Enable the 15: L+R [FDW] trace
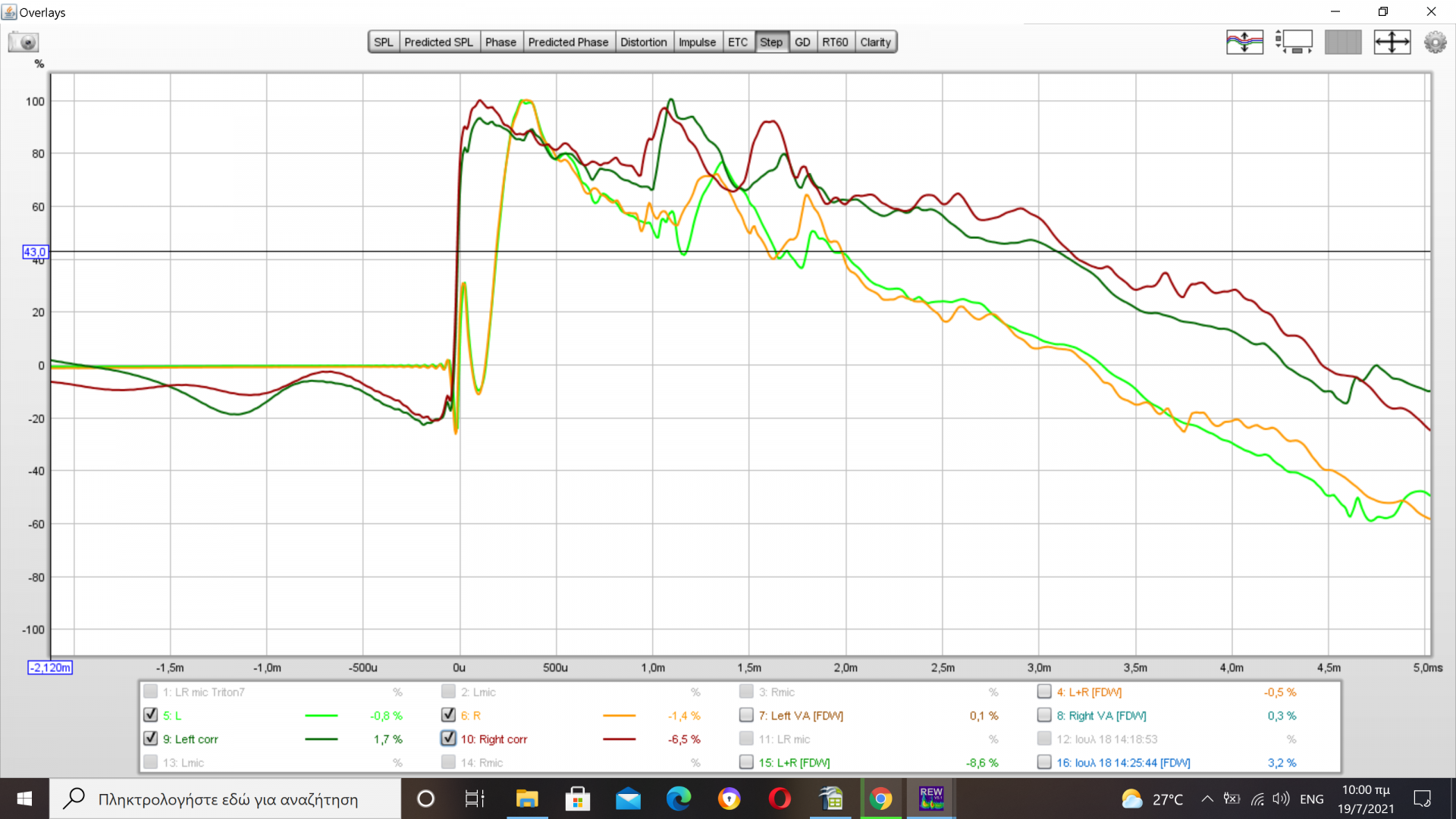The height and width of the screenshot is (819, 1456). [746, 762]
